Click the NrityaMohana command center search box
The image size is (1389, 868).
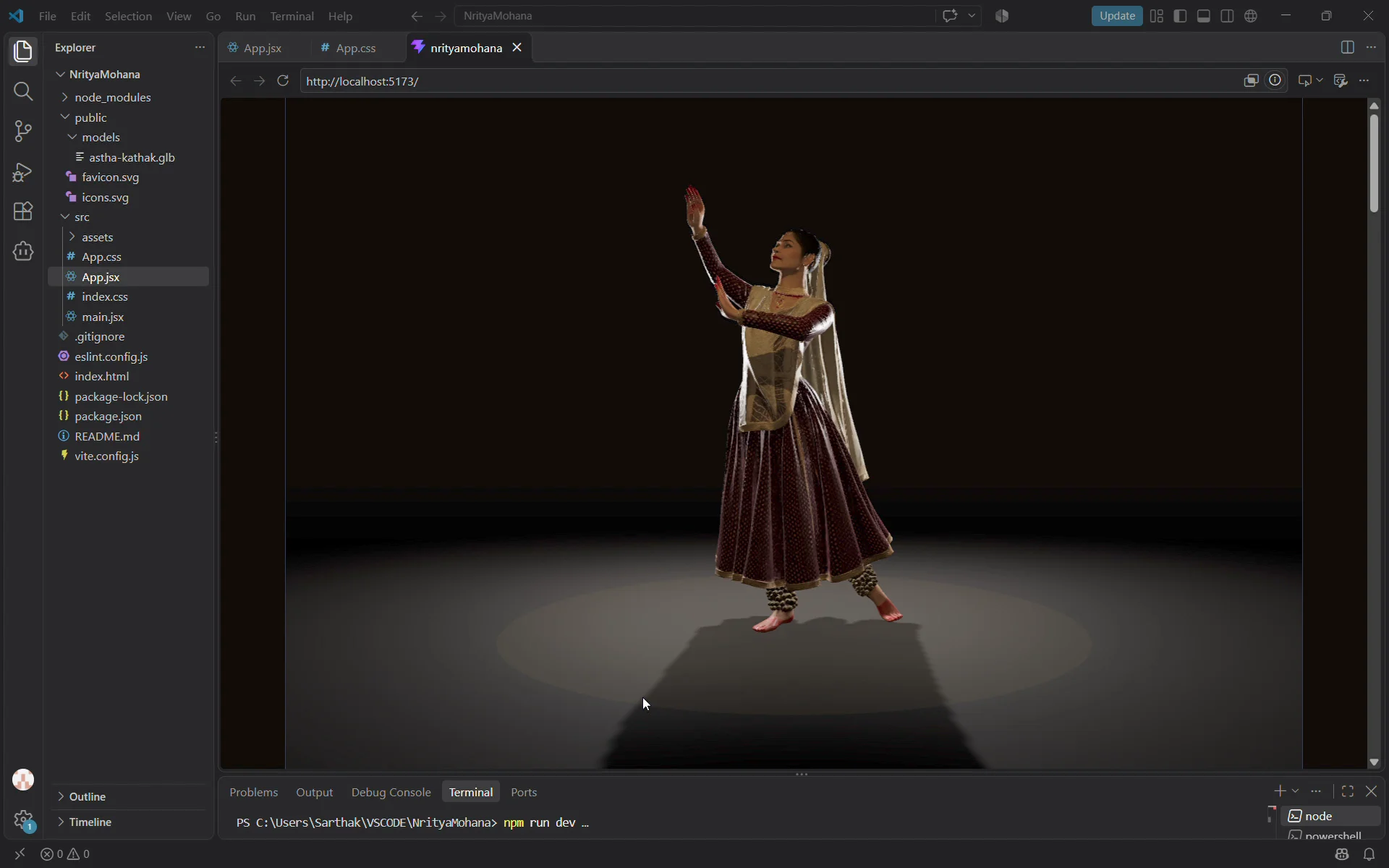pos(694,16)
